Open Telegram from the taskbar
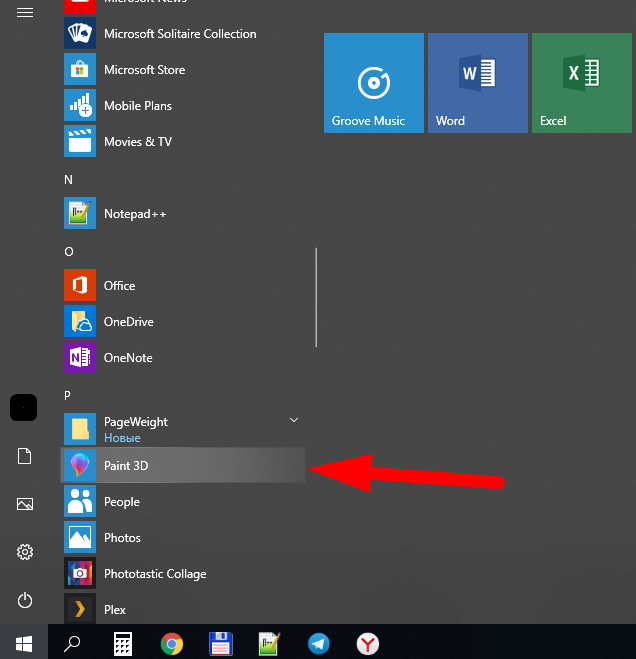 coord(319,643)
